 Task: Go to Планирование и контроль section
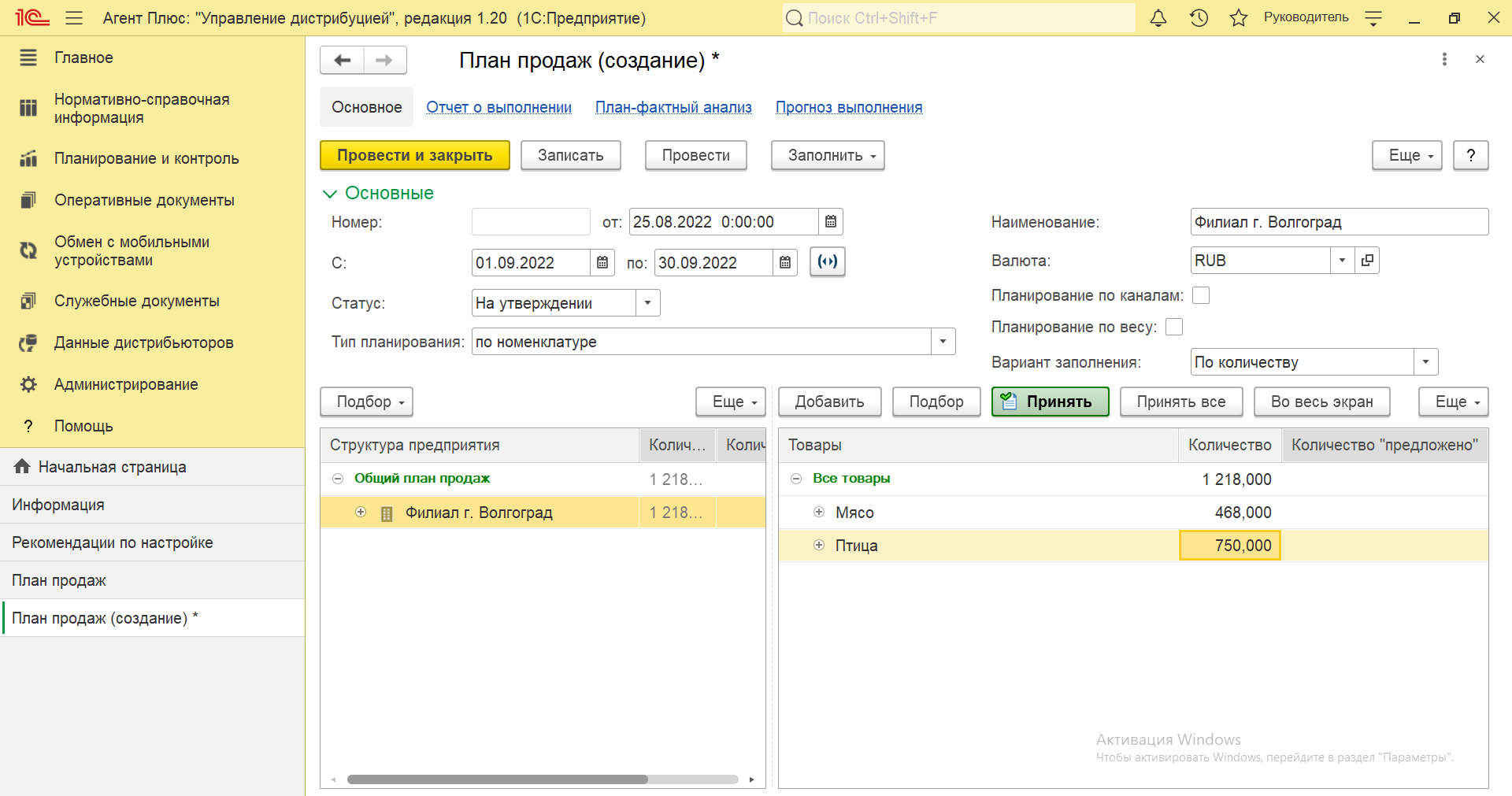pyautogui.click(x=146, y=158)
